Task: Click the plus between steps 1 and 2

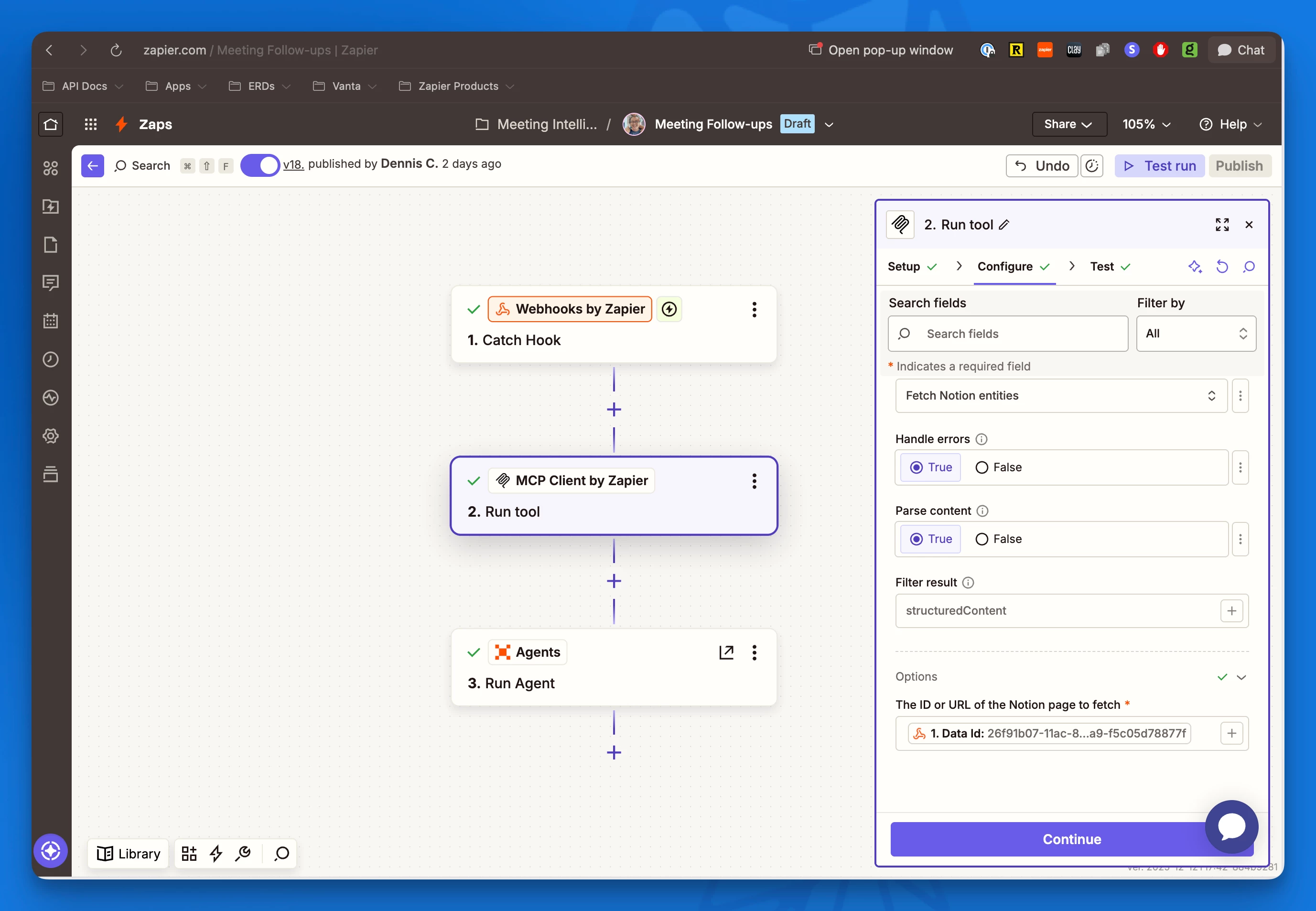Action: [x=614, y=409]
